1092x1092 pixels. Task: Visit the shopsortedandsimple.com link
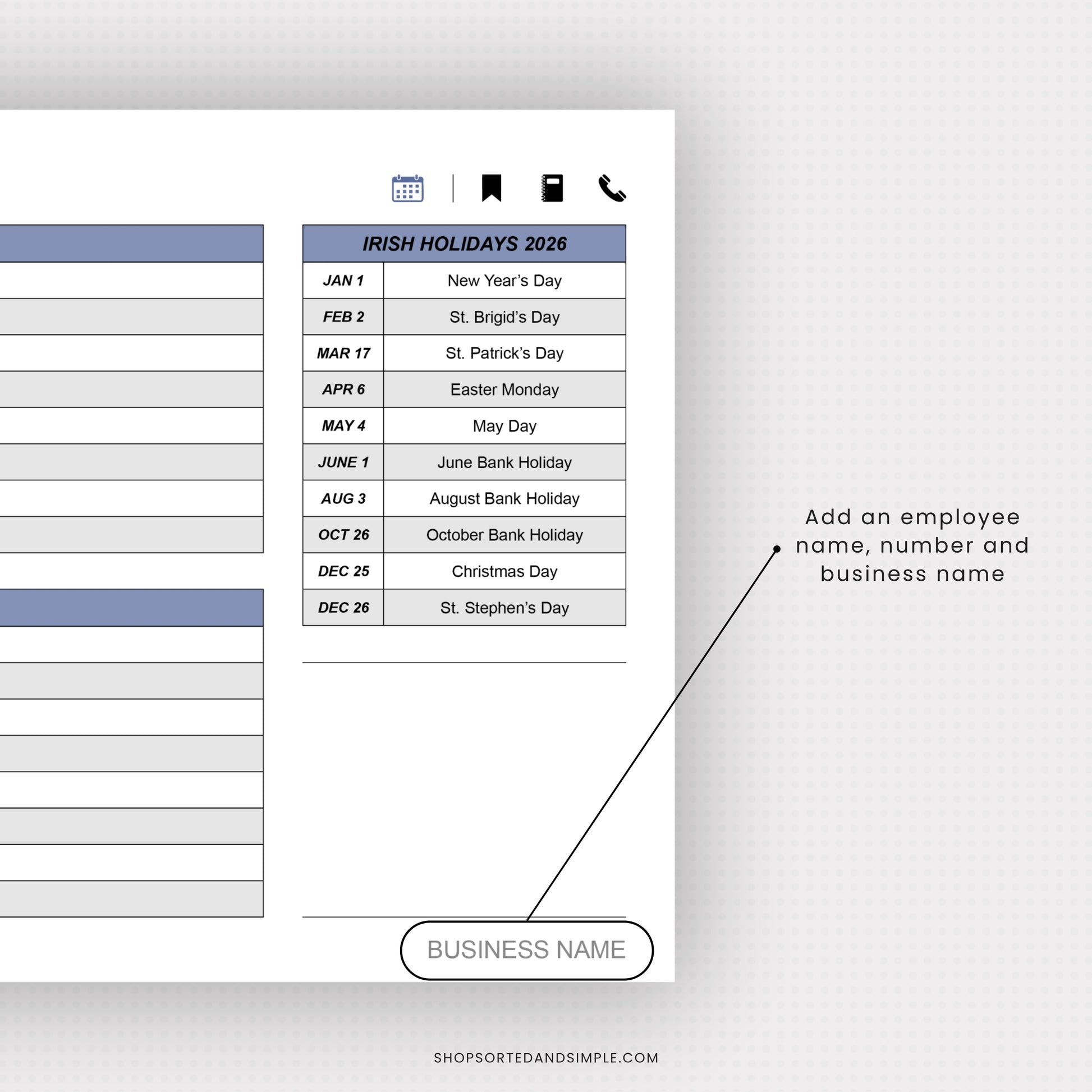pyautogui.click(x=546, y=1058)
